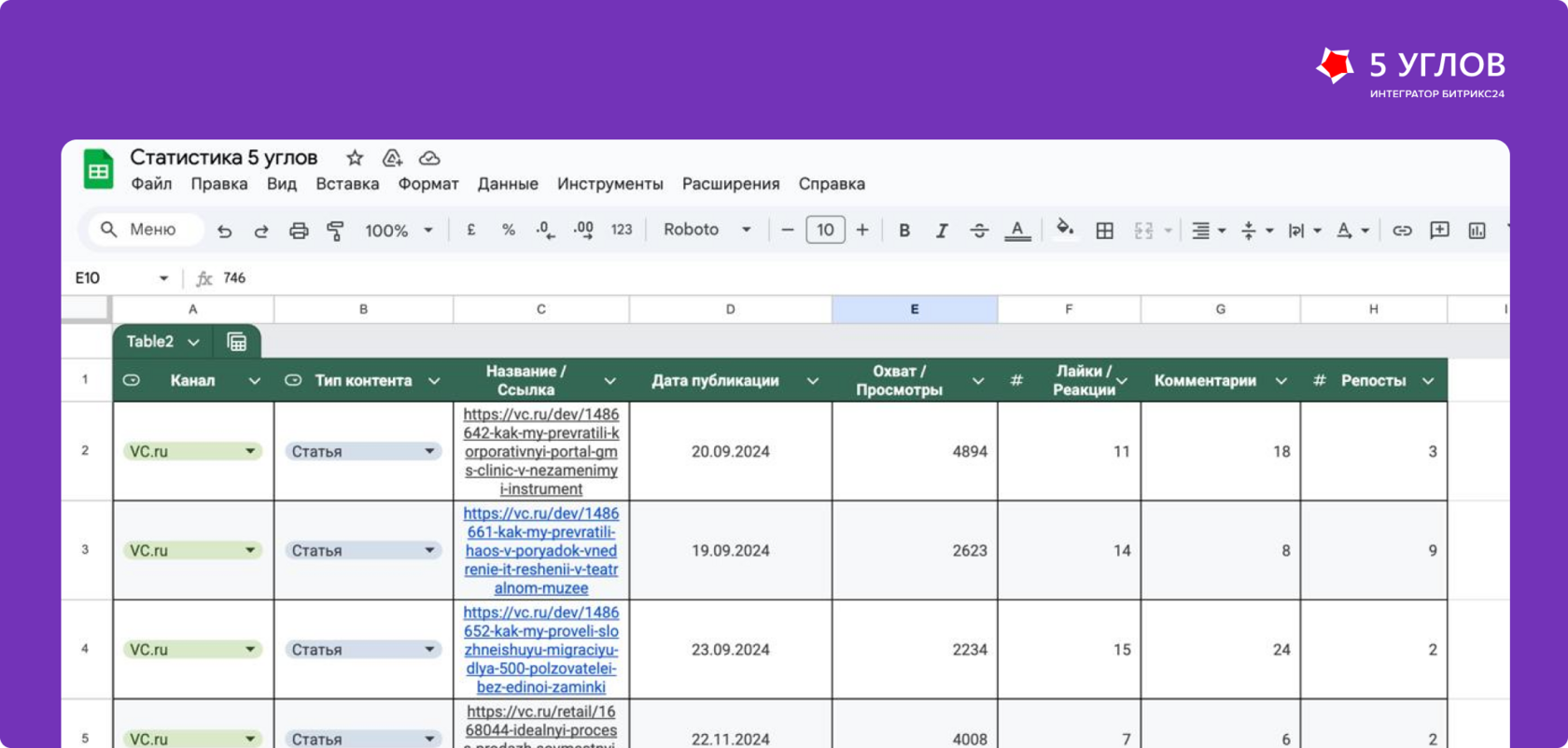The height and width of the screenshot is (748, 1568).
Task: Click the text rotation icon
Action: [x=1344, y=230]
